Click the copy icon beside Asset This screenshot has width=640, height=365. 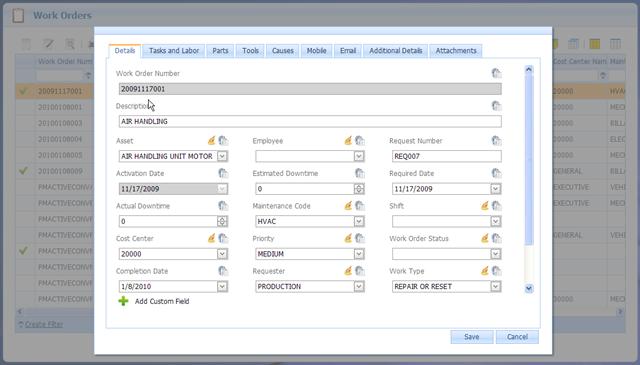coord(223,141)
